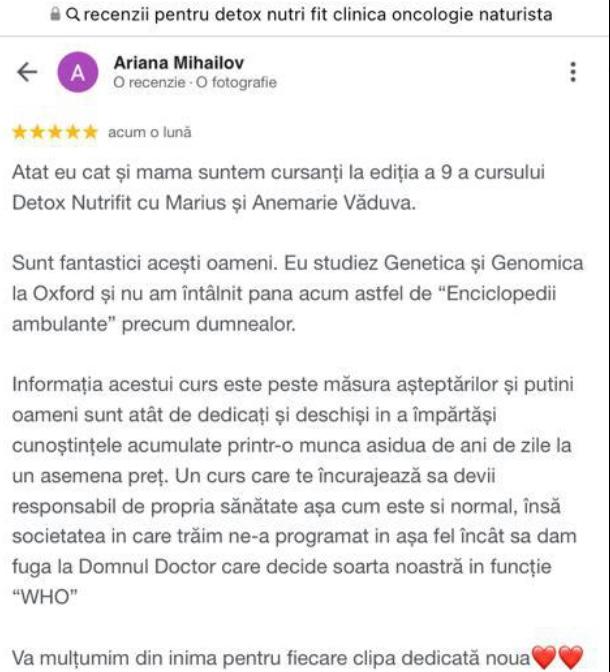
Task: Click the first yellow rating star
Action: (x=20, y=132)
